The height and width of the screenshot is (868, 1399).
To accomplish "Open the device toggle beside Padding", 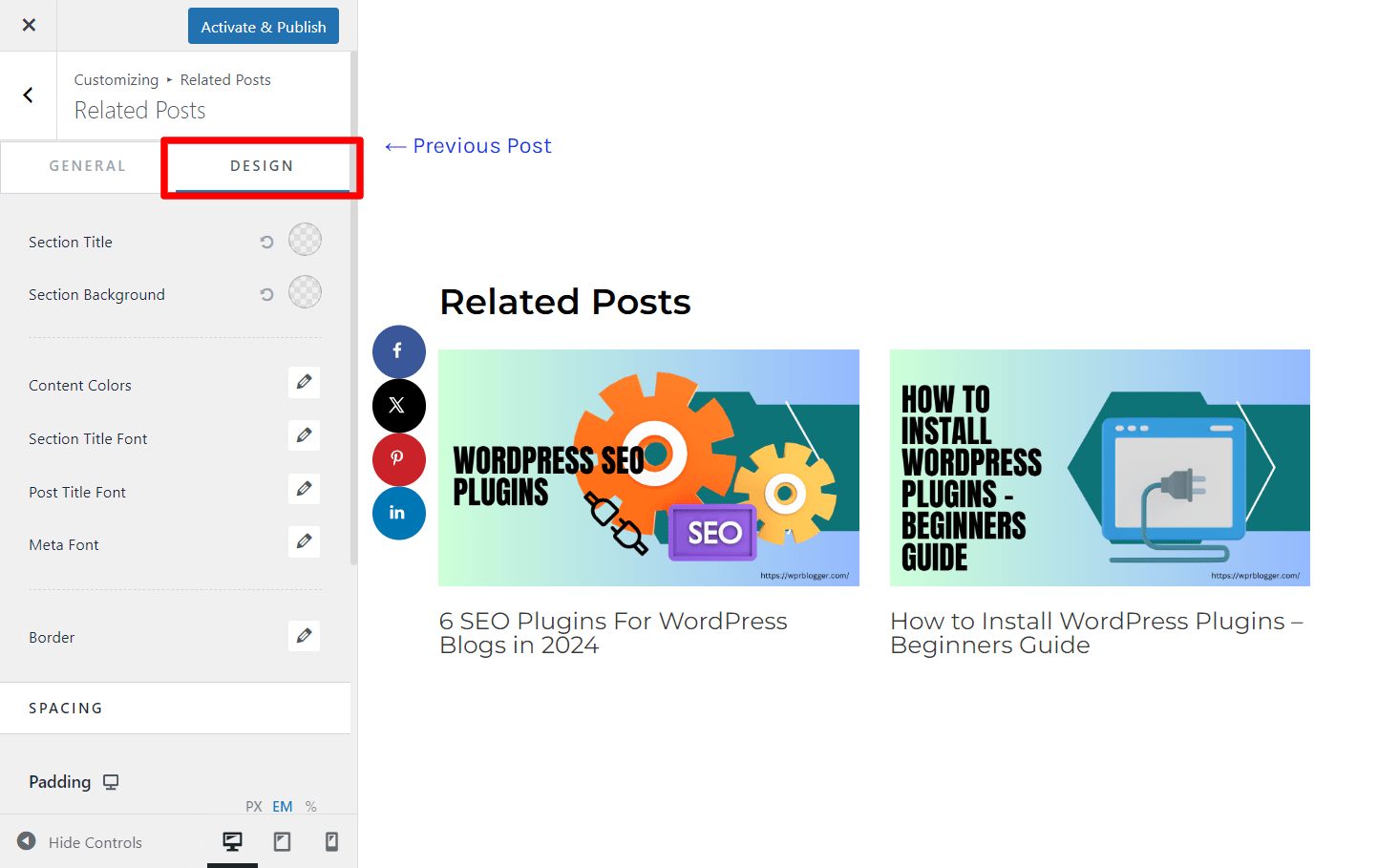I will coord(111,781).
